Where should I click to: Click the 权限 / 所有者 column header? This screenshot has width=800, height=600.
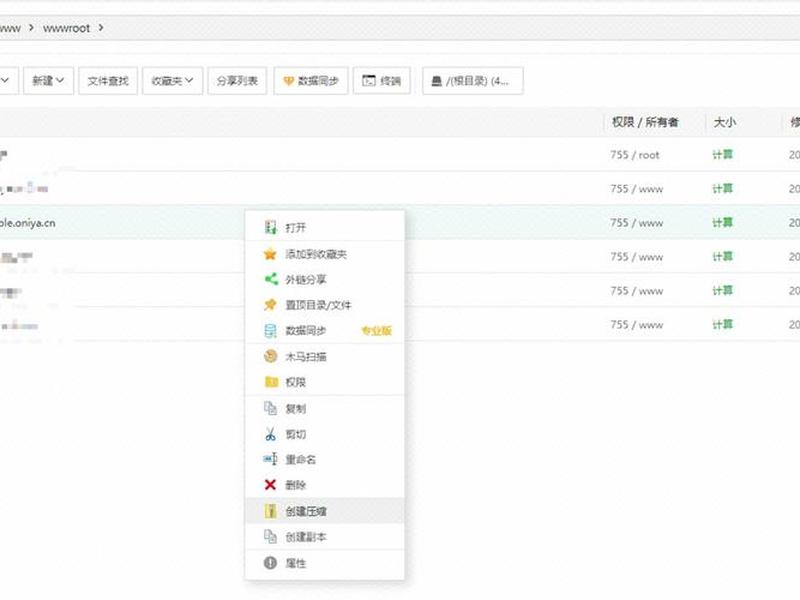tap(645, 122)
